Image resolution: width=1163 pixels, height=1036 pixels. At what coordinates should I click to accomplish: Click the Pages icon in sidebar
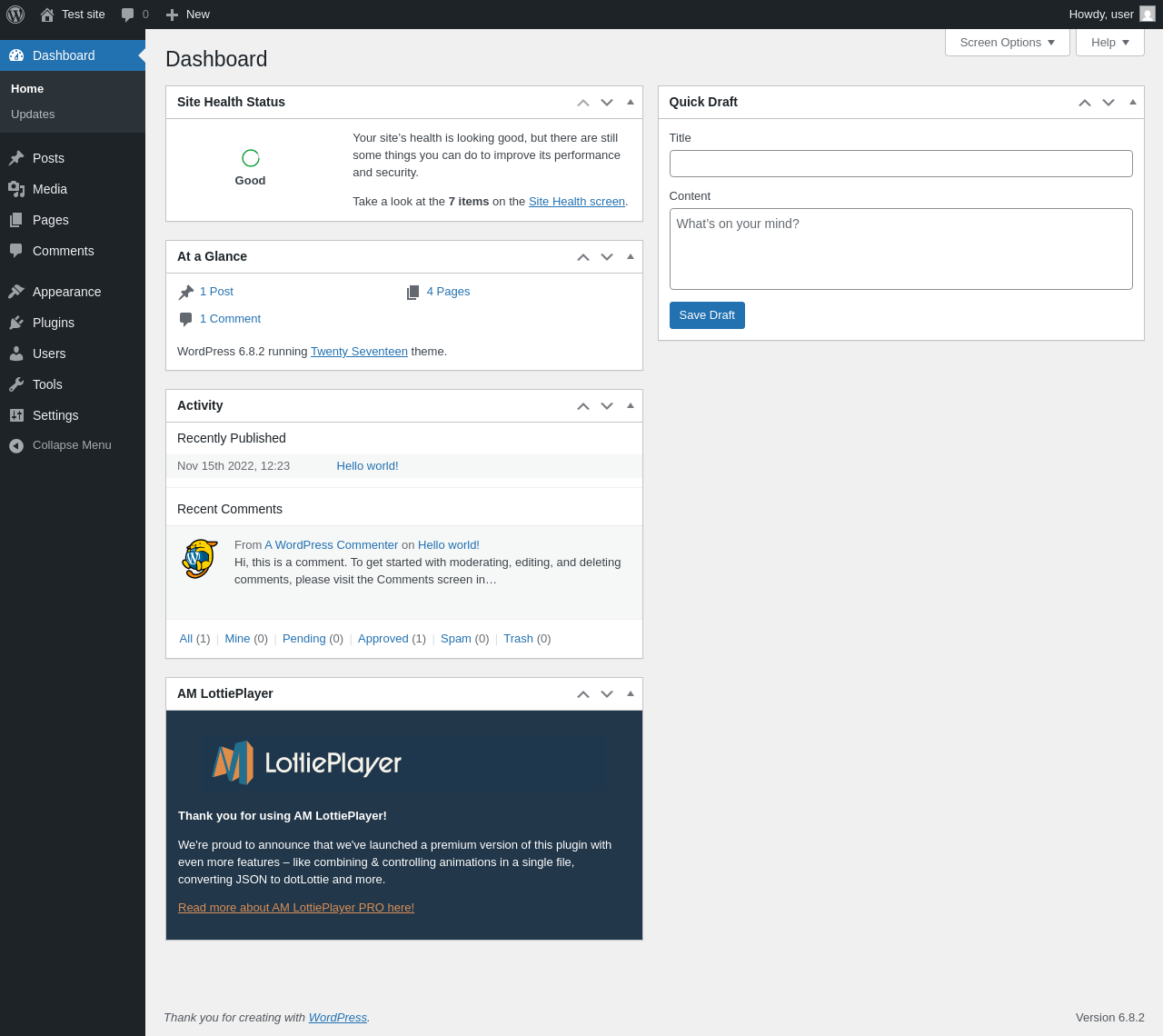pos(16,220)
